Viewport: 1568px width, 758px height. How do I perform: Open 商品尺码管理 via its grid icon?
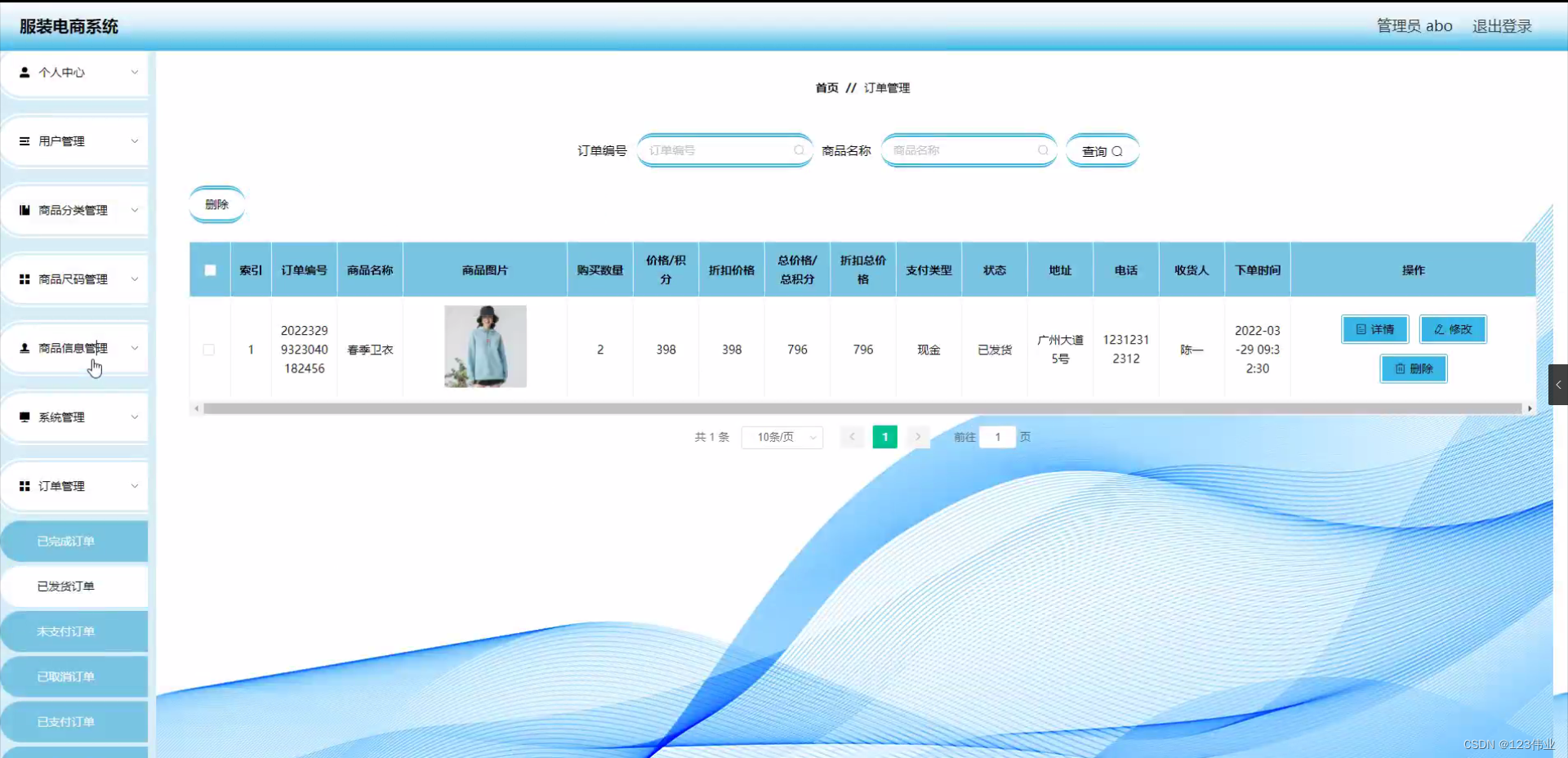(x=24, y=279)
